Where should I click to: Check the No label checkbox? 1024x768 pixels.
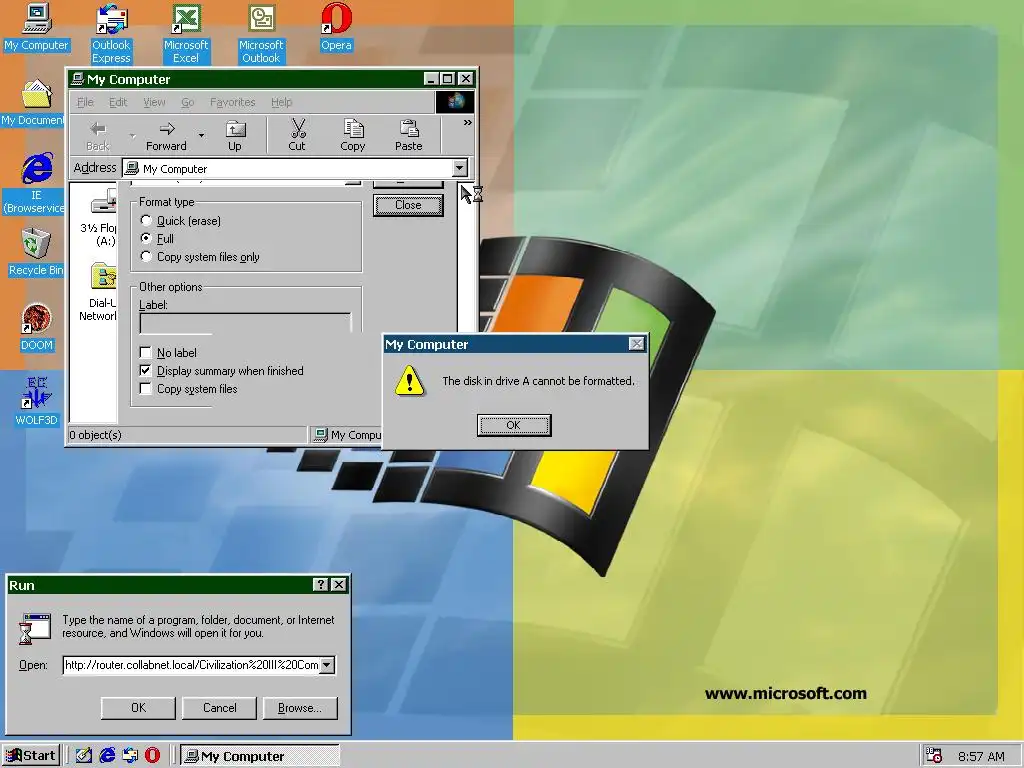(x=146, y=353)
